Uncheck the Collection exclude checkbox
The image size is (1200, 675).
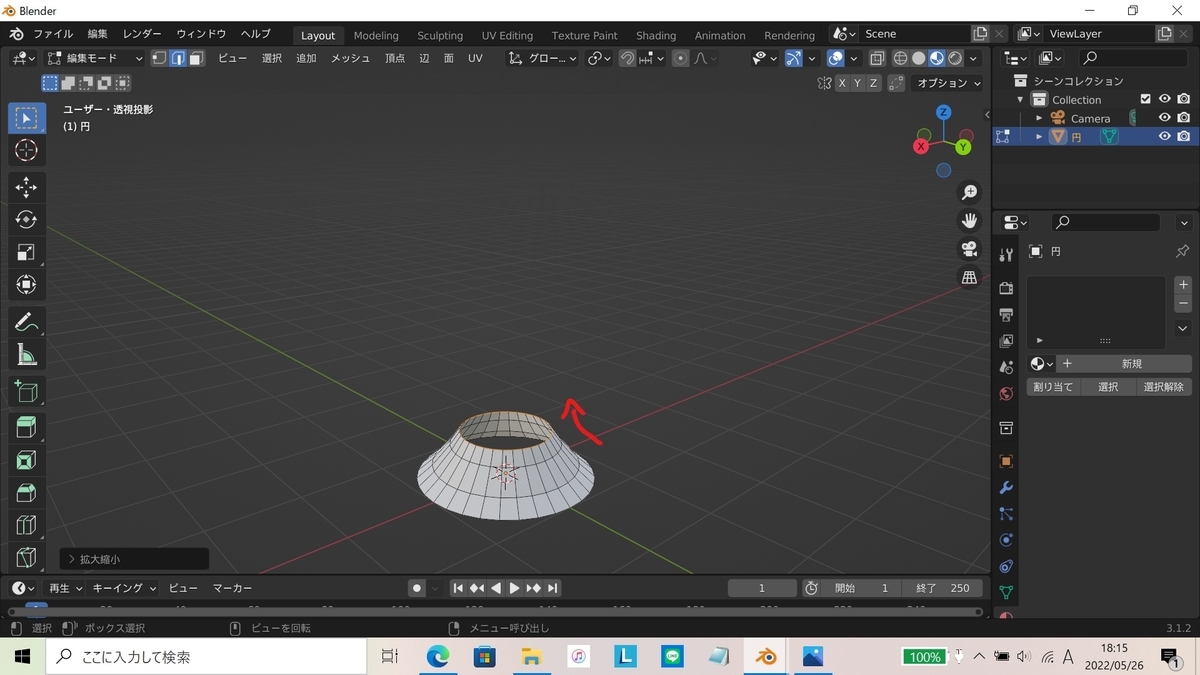(1146, 99)
